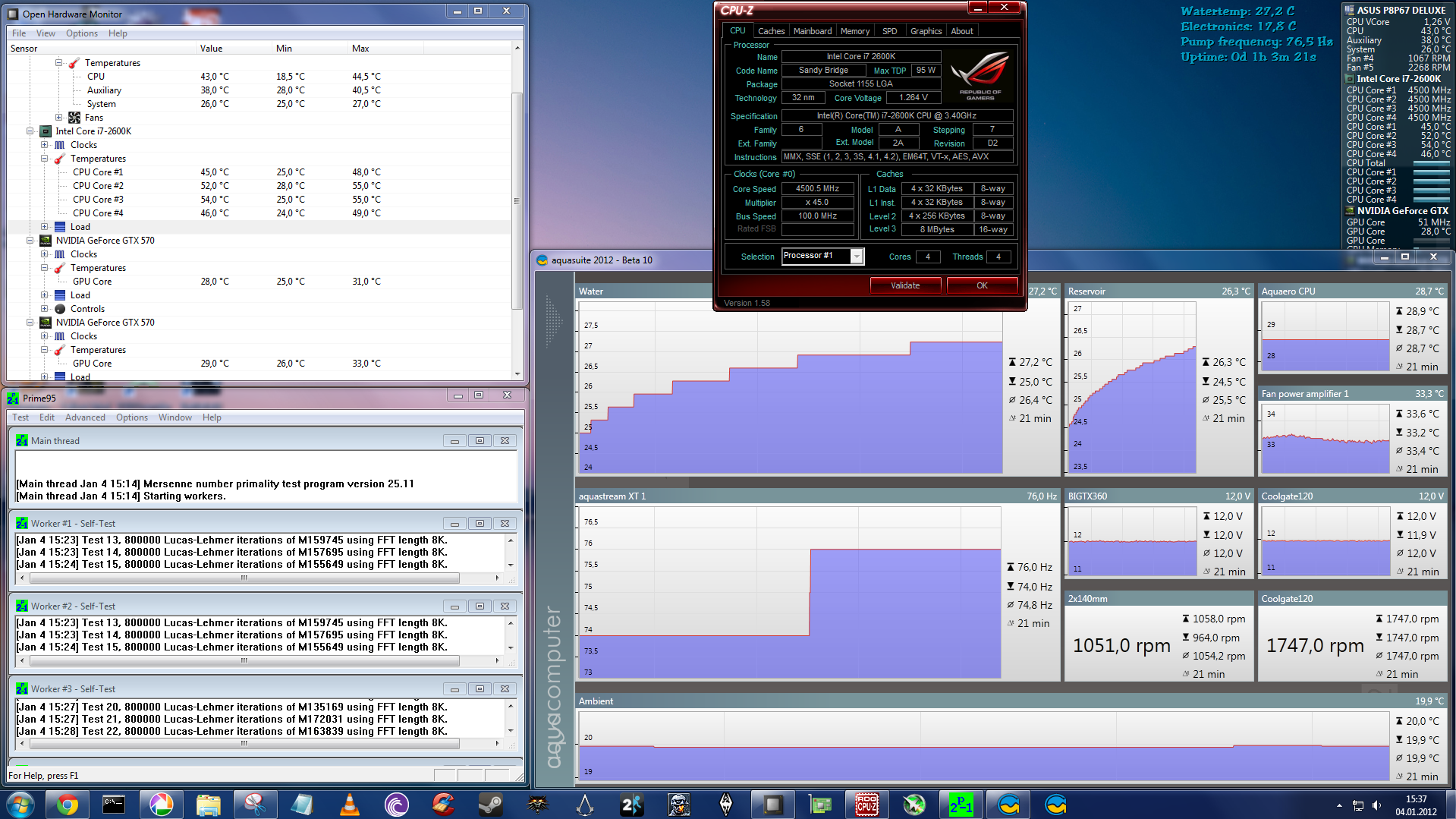Viewport: 1456px width, 819px height.
Task: Open Windows Start menu orb
Action: (x=20, y=805)
